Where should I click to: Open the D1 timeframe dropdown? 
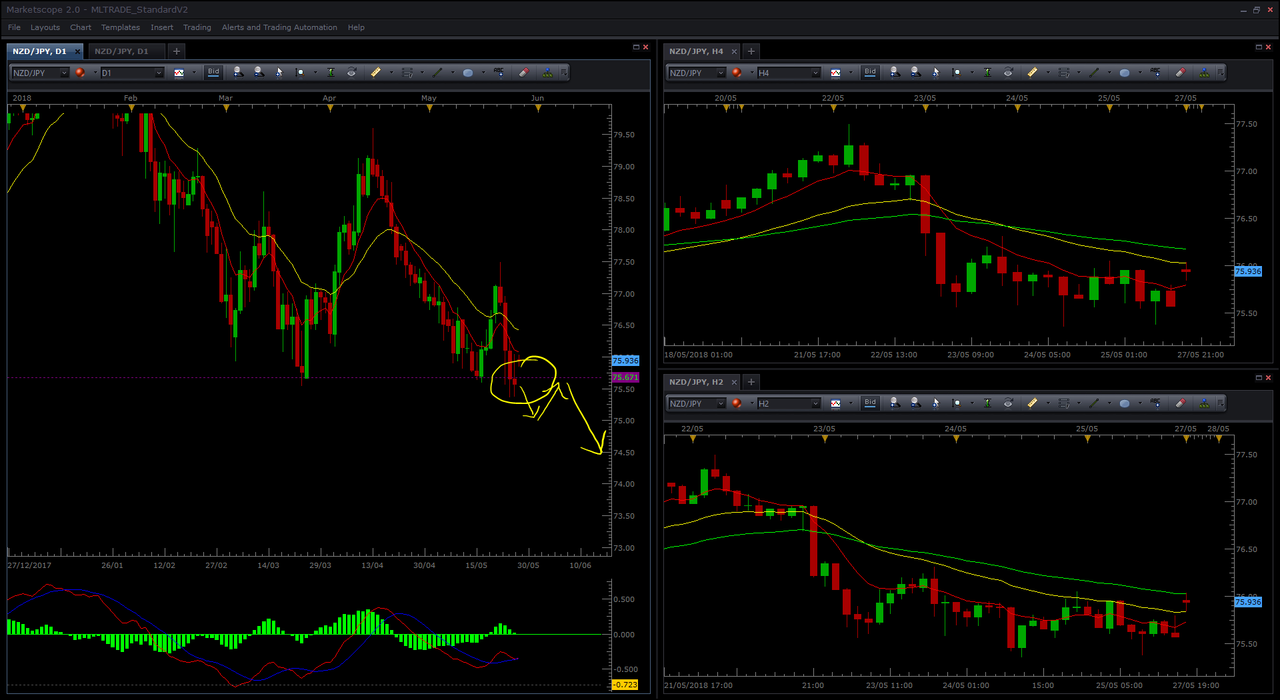132,72
